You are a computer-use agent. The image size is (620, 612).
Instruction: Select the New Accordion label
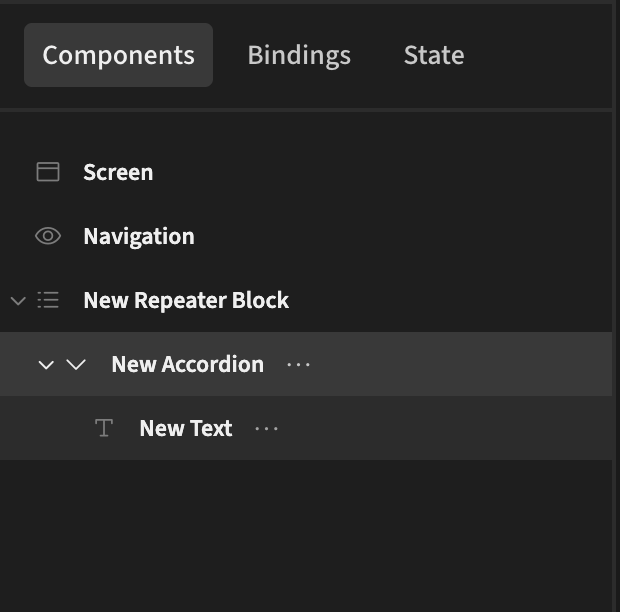[x=187, y=364]
